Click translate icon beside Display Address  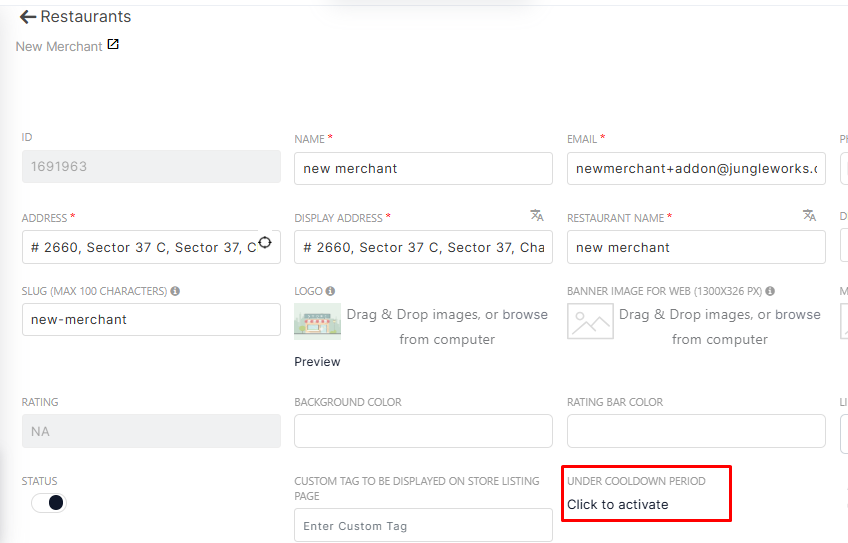click(536, 215)
